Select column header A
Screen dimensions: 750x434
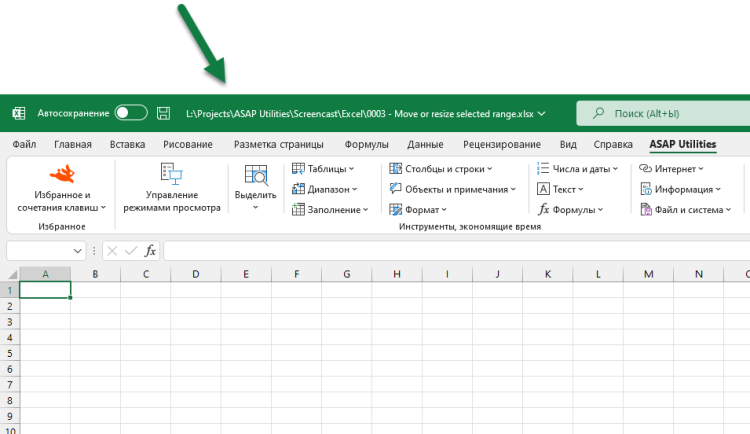(45, 274)
